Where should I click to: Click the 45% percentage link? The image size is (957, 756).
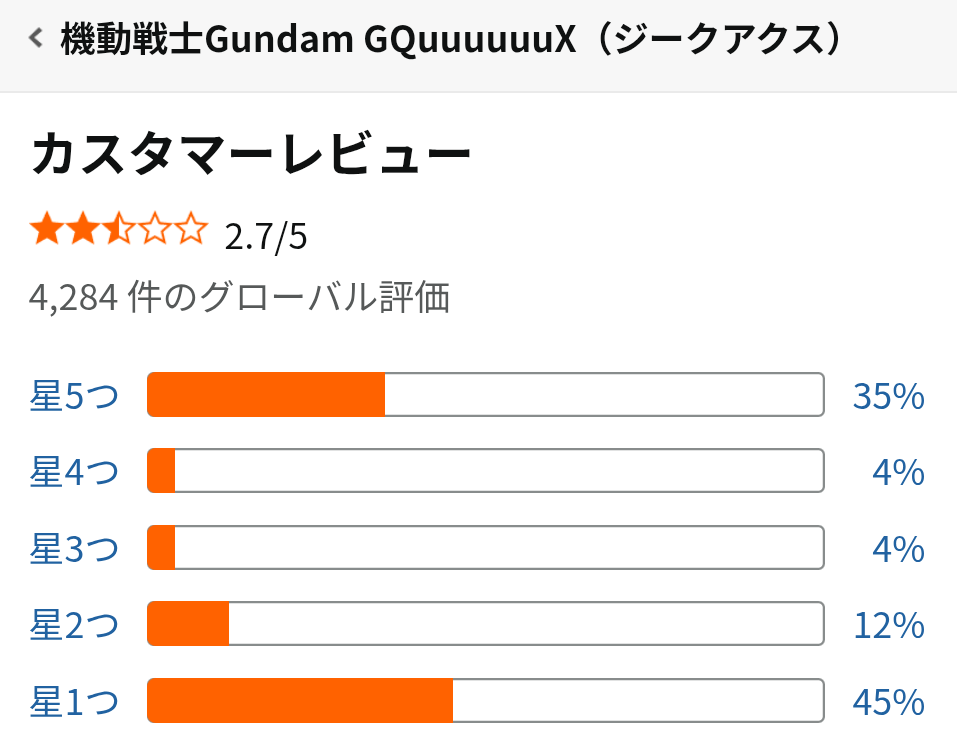[x=888, y=702]
